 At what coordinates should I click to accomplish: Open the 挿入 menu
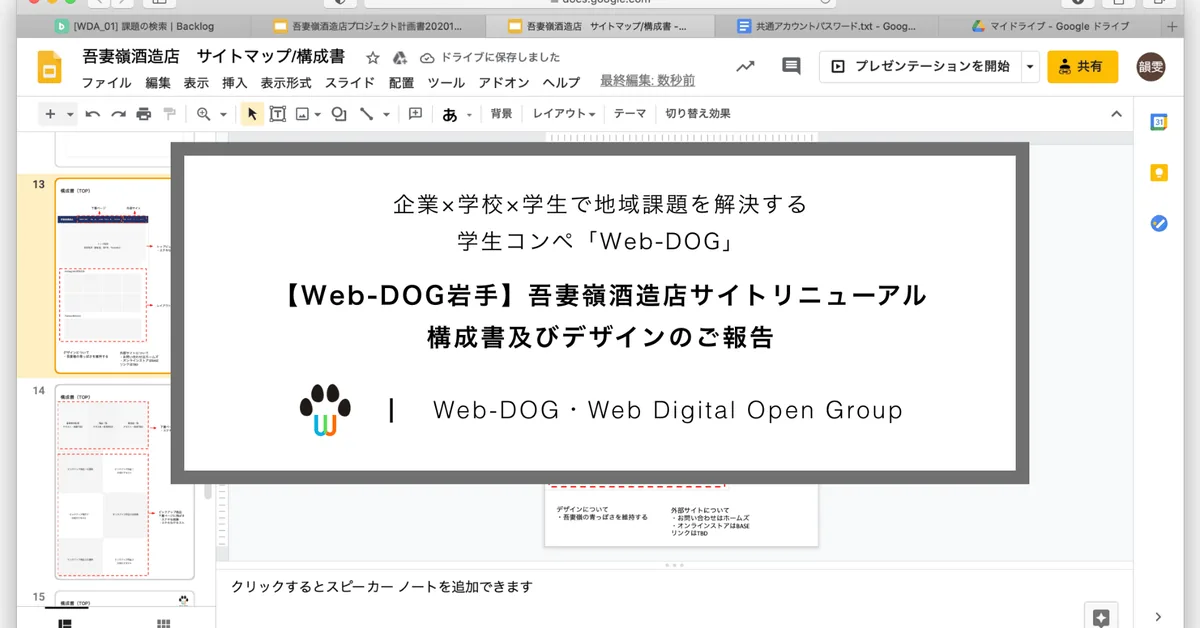click(x=235, y=82)
